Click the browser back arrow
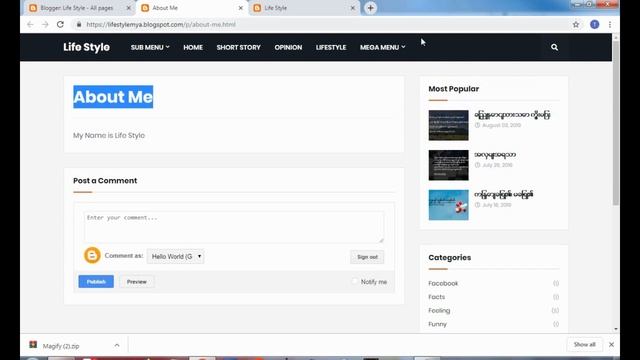640x360 pixels. click(x=30, y=24)
